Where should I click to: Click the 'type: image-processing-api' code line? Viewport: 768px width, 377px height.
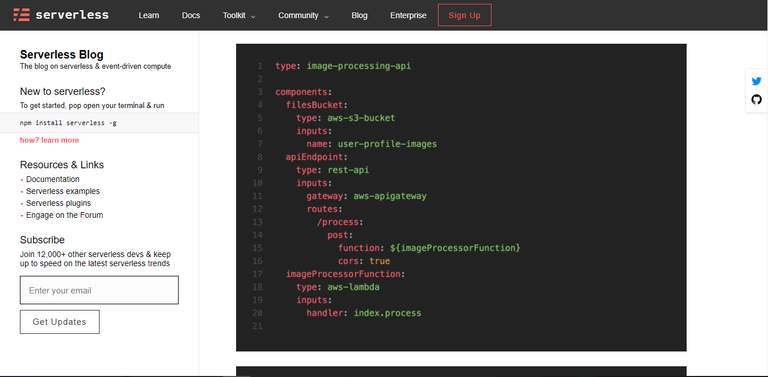tap(343, 66)
